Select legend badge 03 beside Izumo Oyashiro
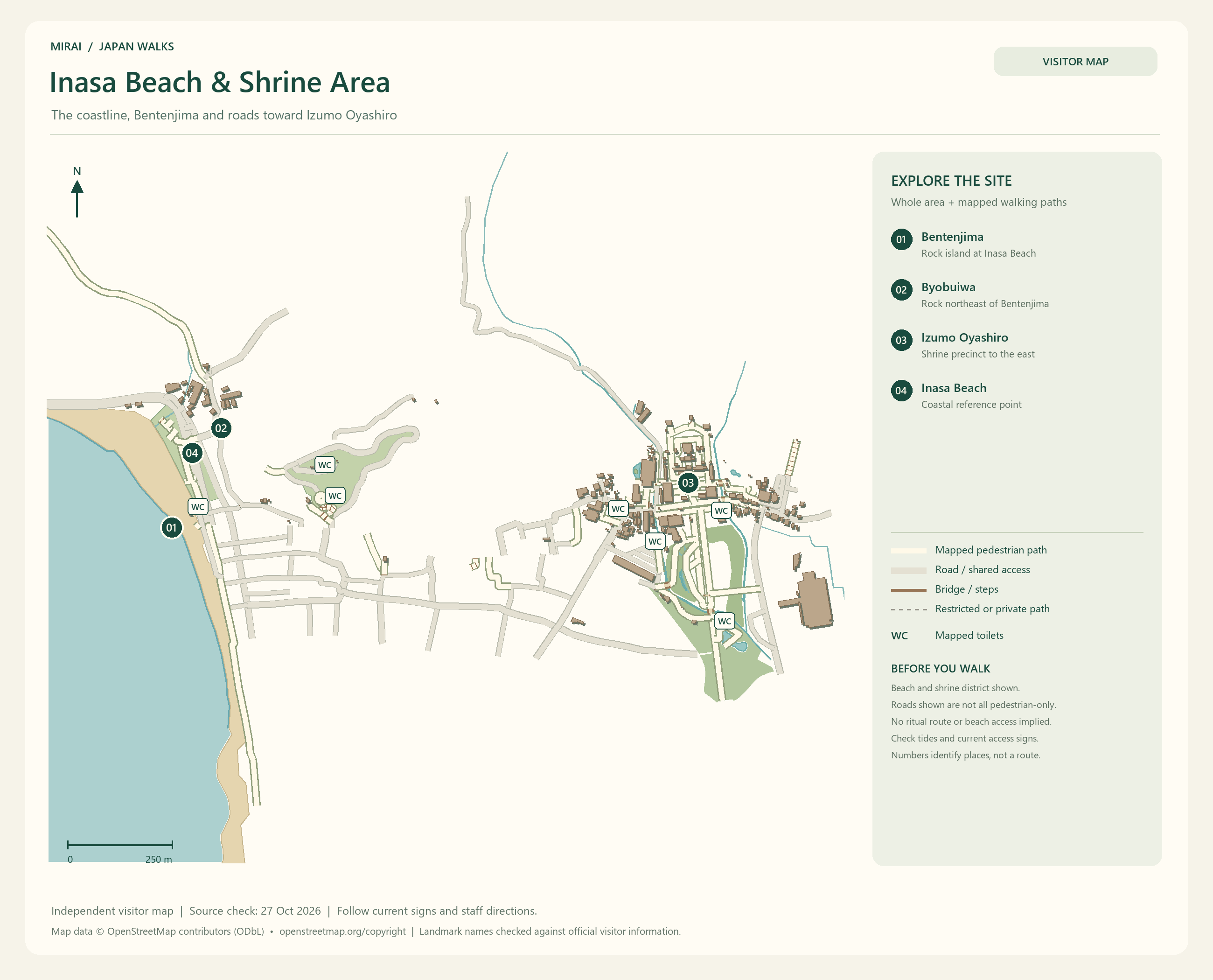1213x980 pixels. point(901,340)
